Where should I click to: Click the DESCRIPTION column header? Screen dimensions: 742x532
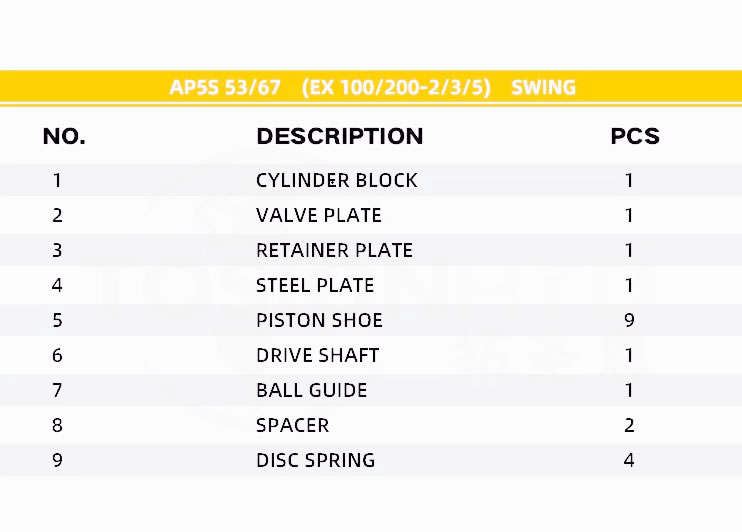coord(340,136)
